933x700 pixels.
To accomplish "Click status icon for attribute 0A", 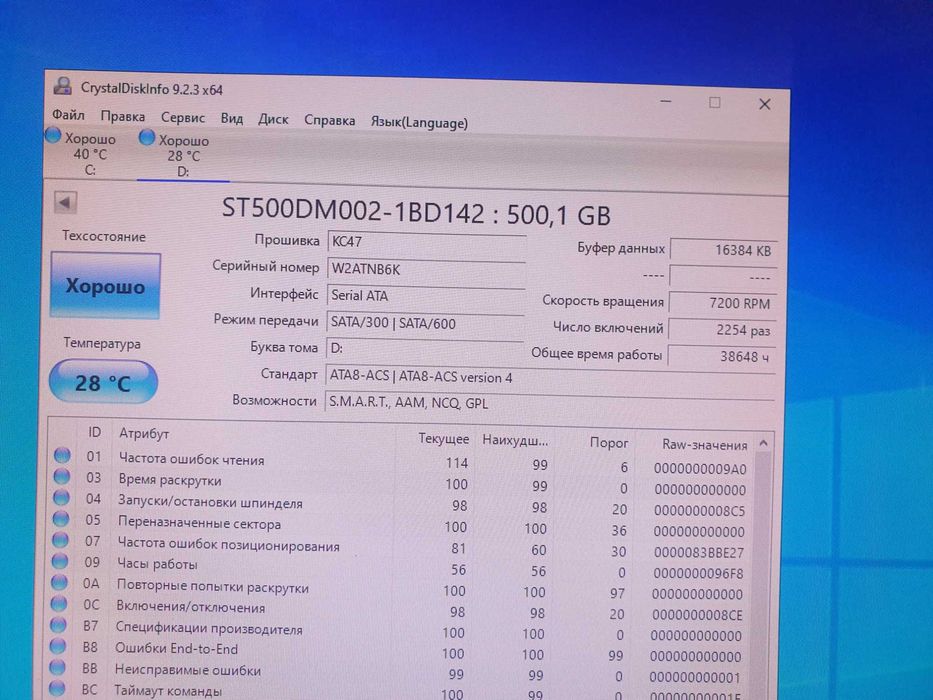I will [59, 582].
